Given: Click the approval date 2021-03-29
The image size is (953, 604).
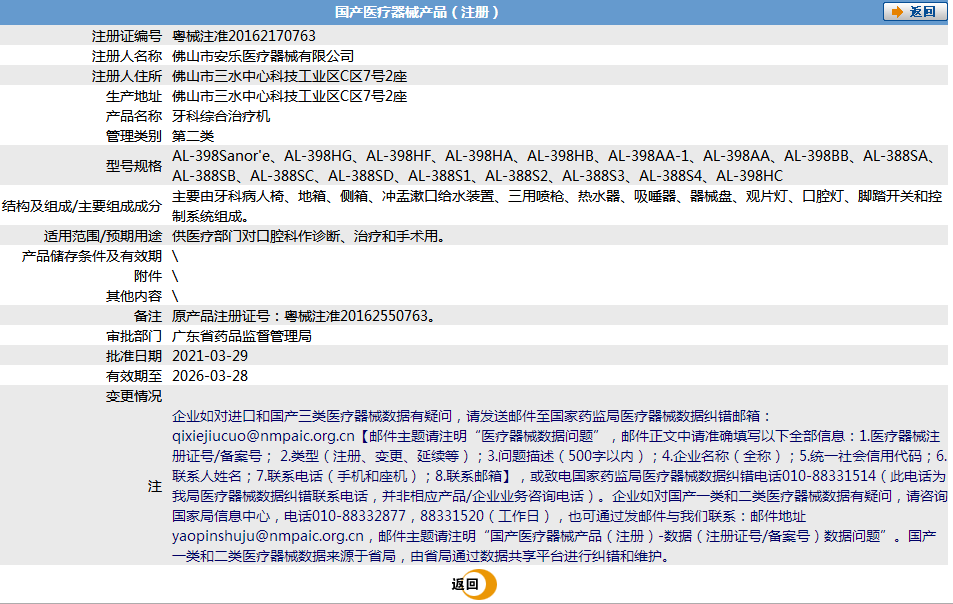Looking at the screenshot, I should [x=210, y=356].
